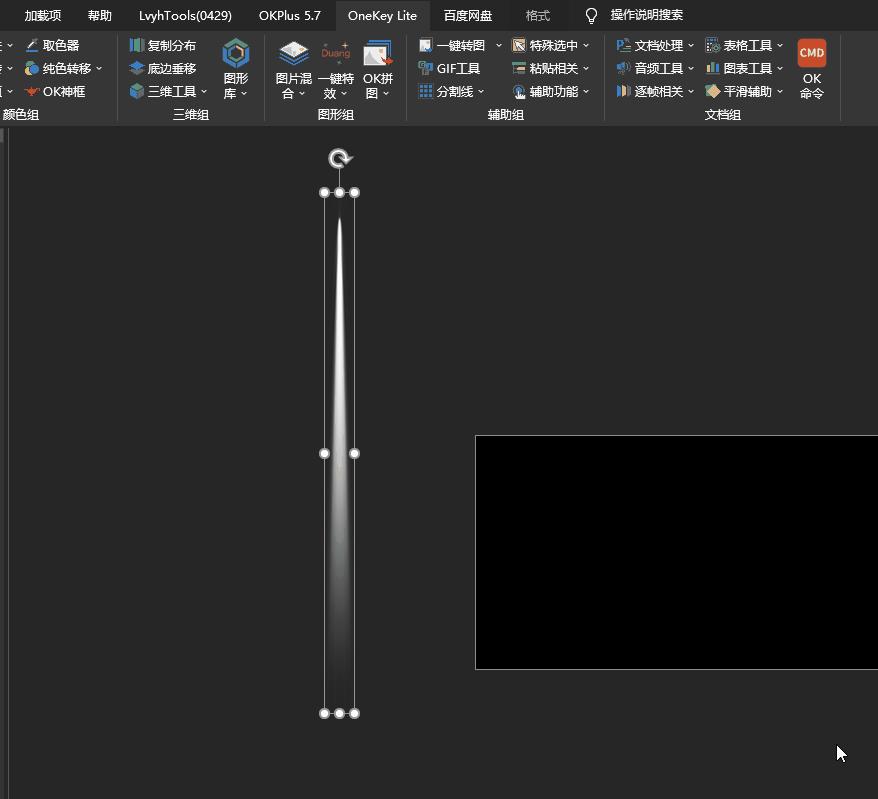Select the 取色器 color picker tool
The image size is (878, 799).
point(52,45)
